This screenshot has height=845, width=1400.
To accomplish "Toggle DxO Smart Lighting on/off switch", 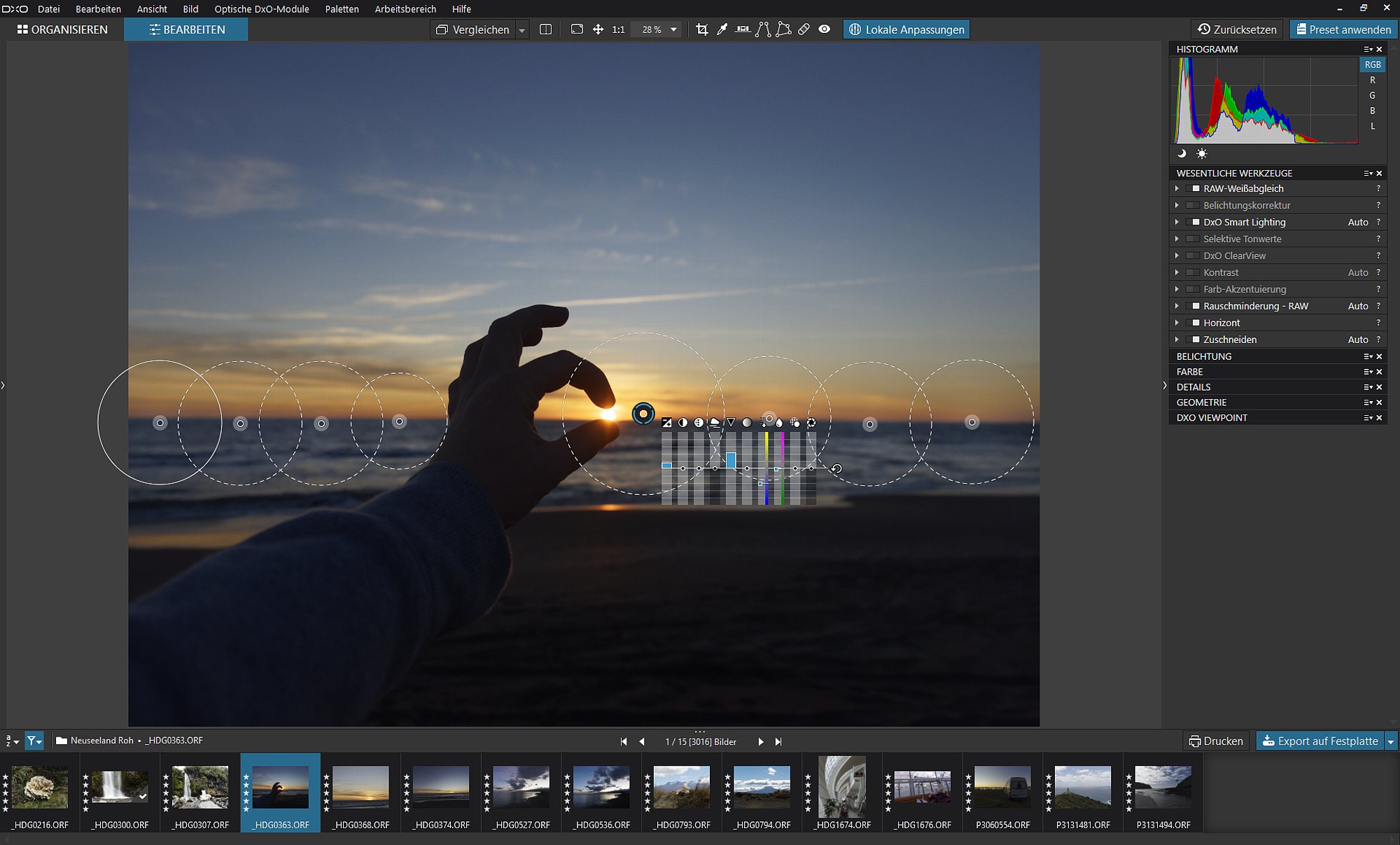I will tap(1193, 222).
